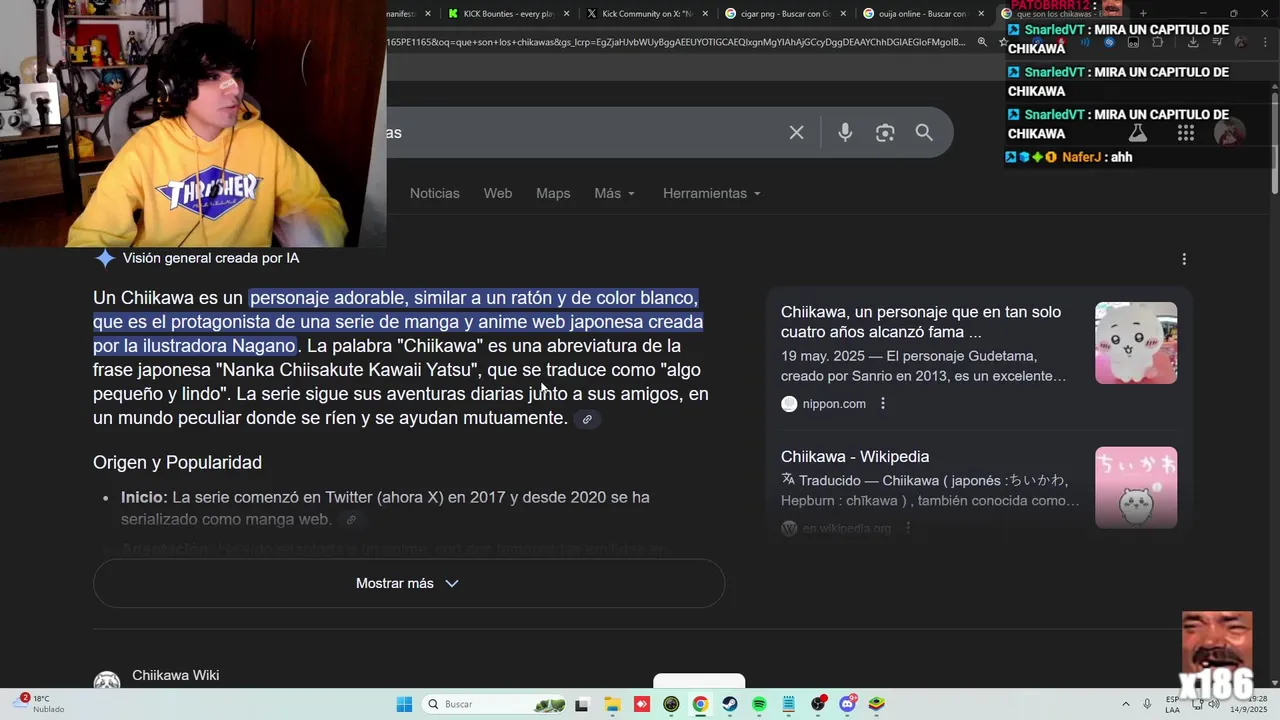Screen dimensions: 1280x720
Task: Open Discord from the taskbar
Action: pyautogui.click(x=848, y=704)
